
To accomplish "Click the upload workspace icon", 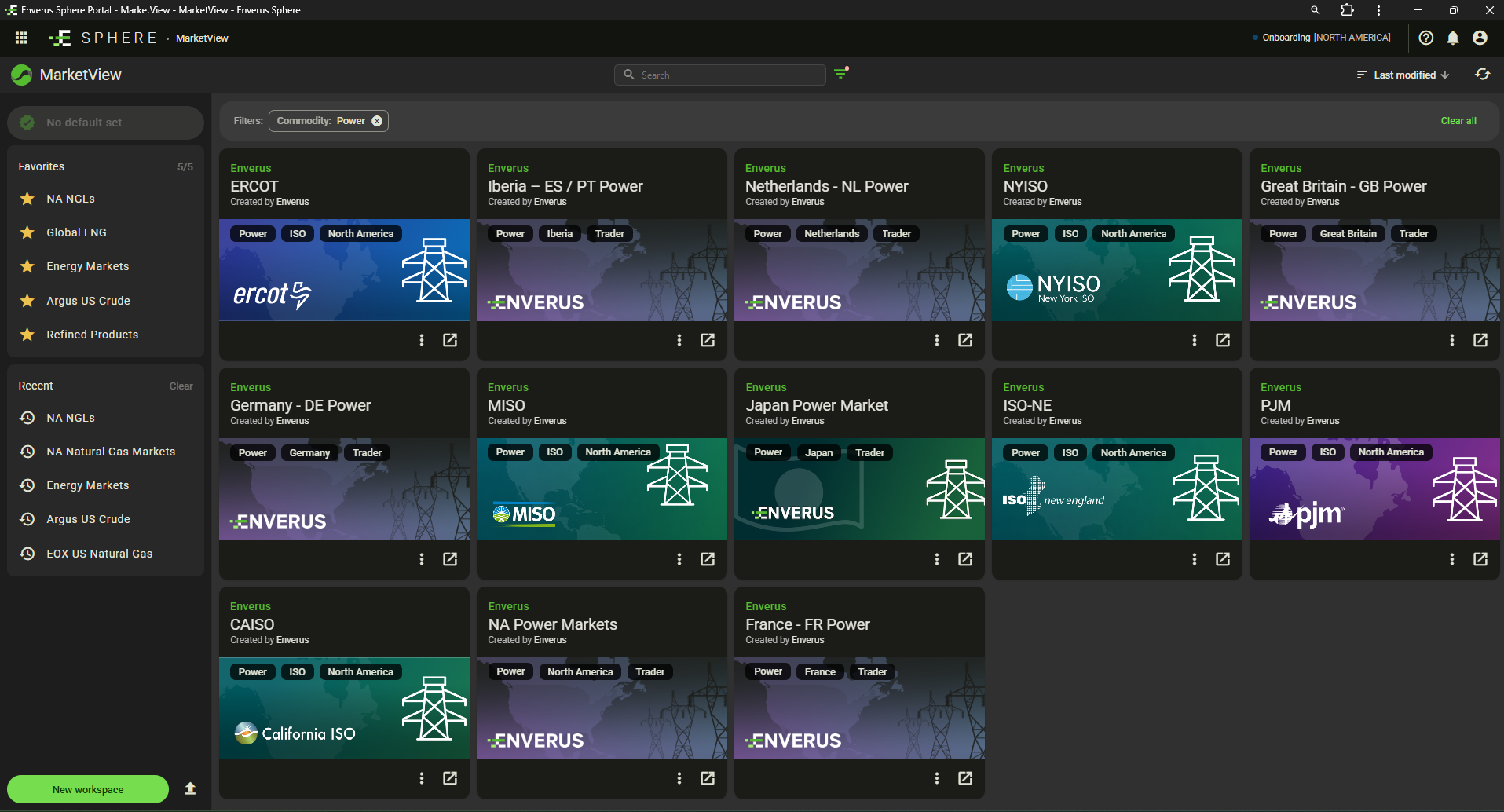I will pos(190,788).
